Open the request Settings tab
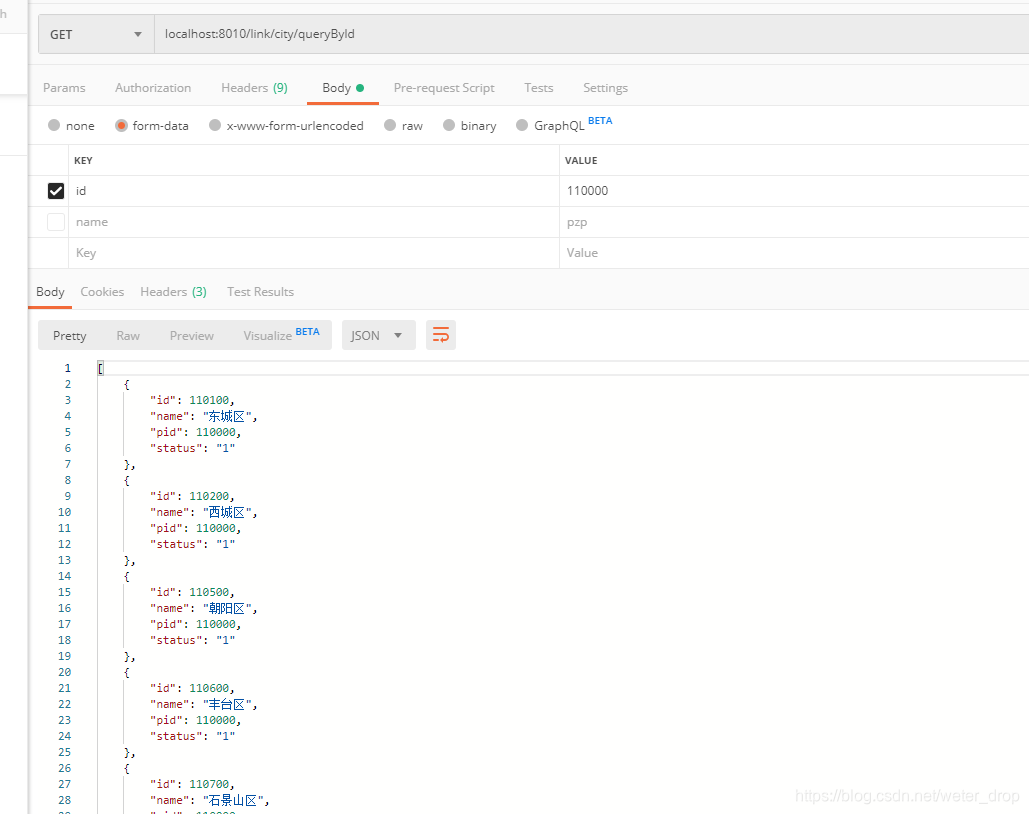This screenshot has height=814, width=1029. point(605,87)
